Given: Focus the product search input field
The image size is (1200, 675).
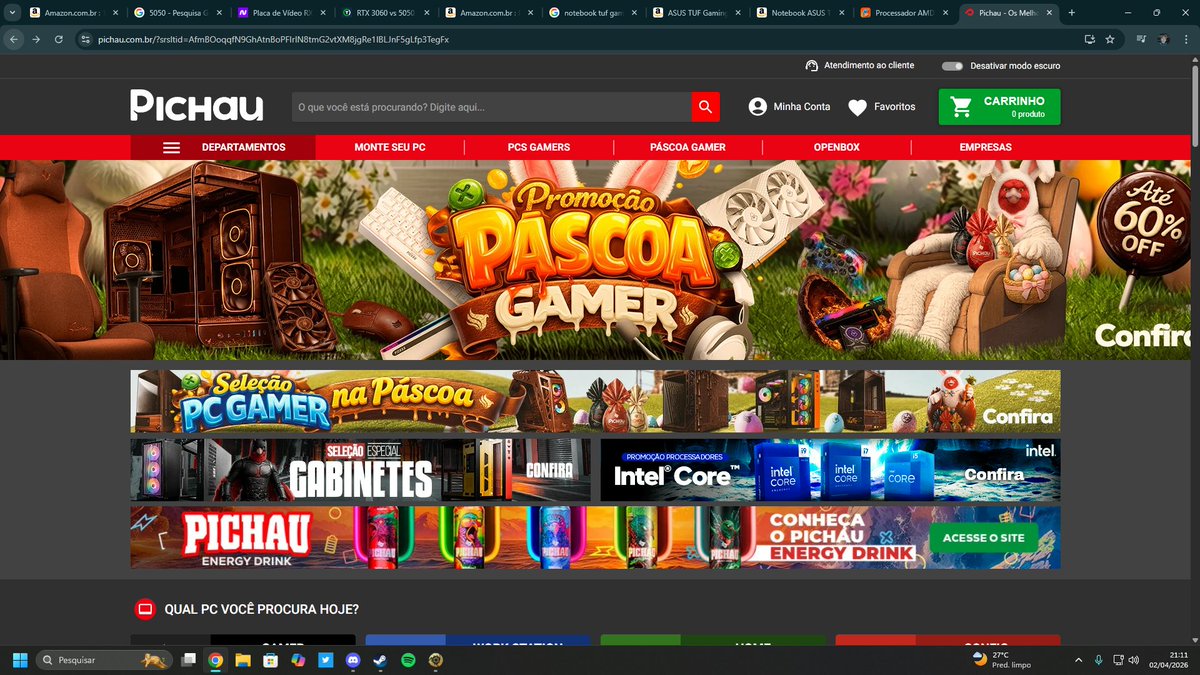Looking at the screenshot, I should [491, 107].
